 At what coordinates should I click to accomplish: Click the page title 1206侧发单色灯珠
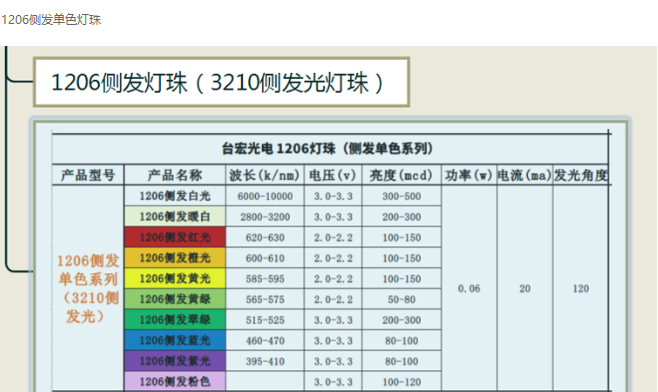[x=51, y=20]
